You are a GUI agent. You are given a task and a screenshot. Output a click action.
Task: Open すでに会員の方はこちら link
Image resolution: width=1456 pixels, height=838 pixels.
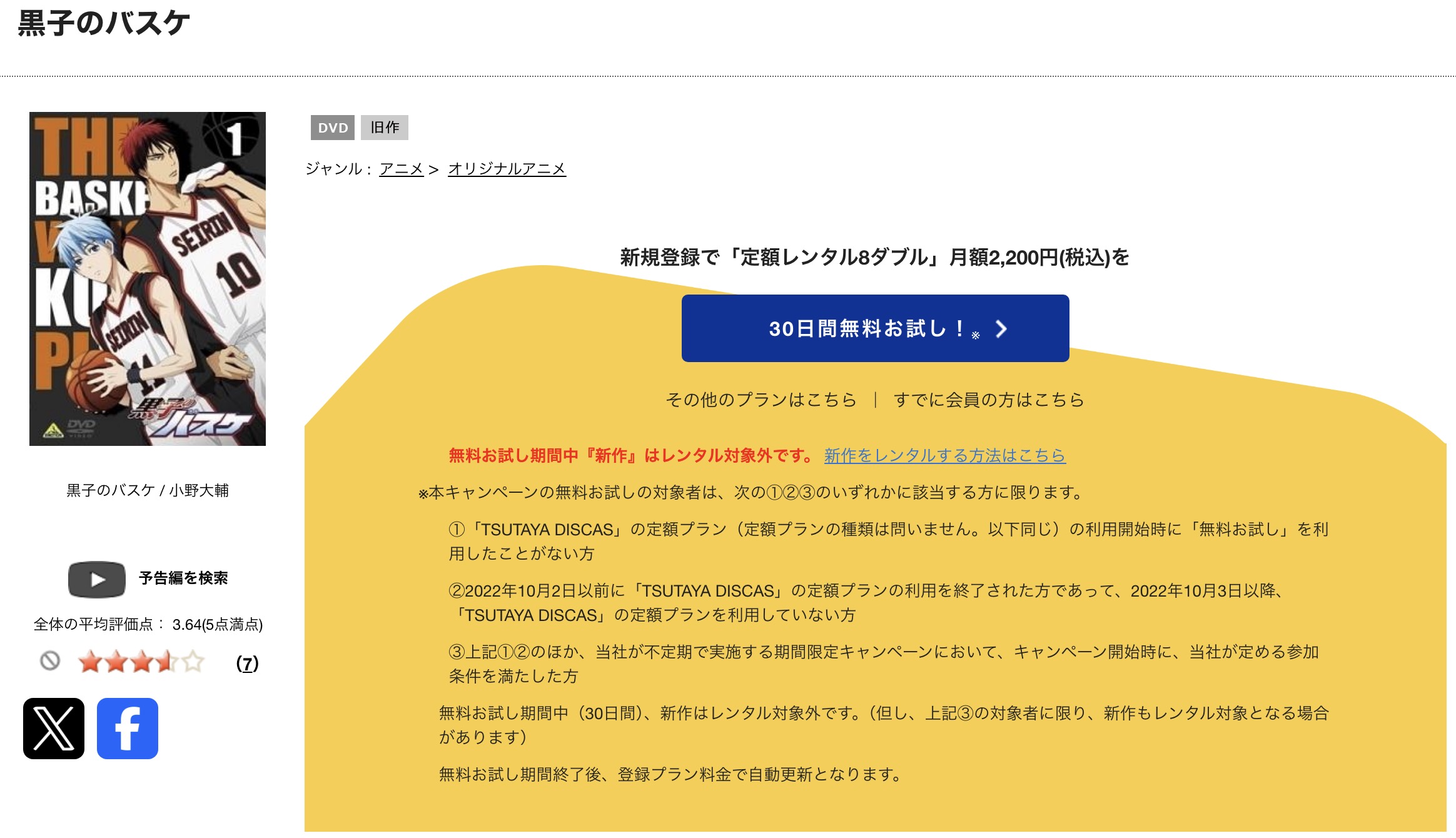pos(988,400)
